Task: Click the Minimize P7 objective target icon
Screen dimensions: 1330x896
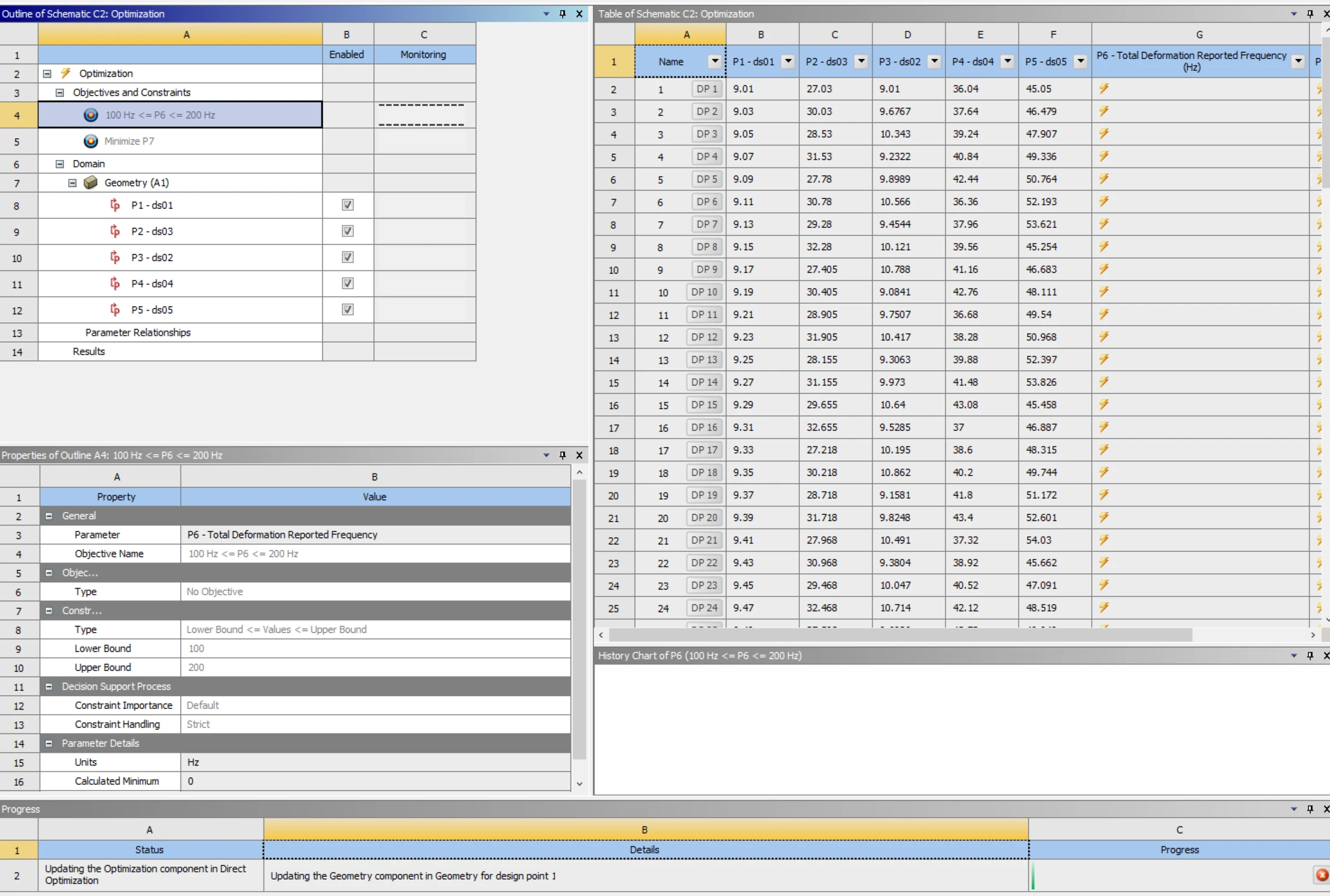Action: (x=91, y=141)
